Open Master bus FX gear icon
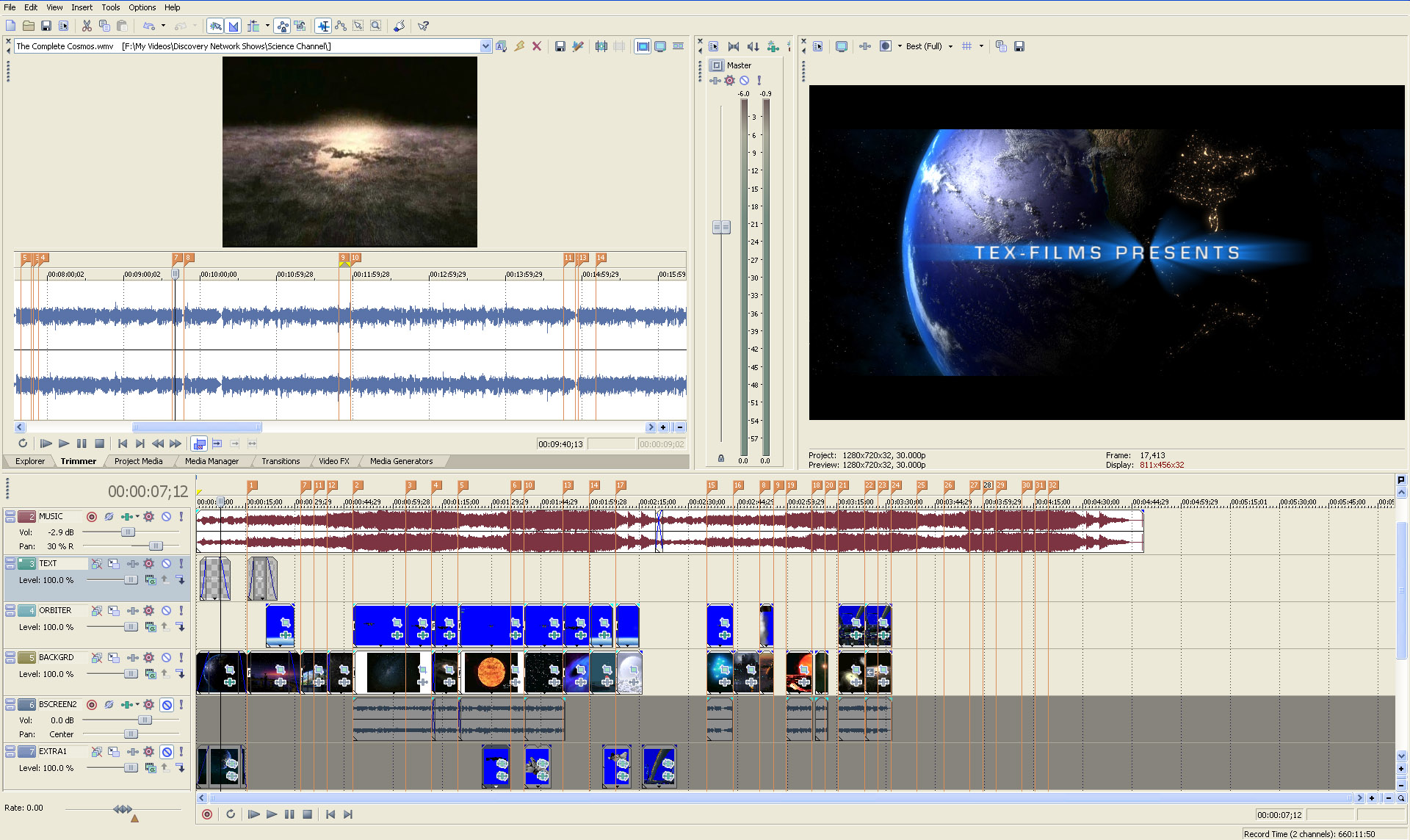Image resolution: width=1410 pixels, height=840 pixels. [x=729, y=80]
